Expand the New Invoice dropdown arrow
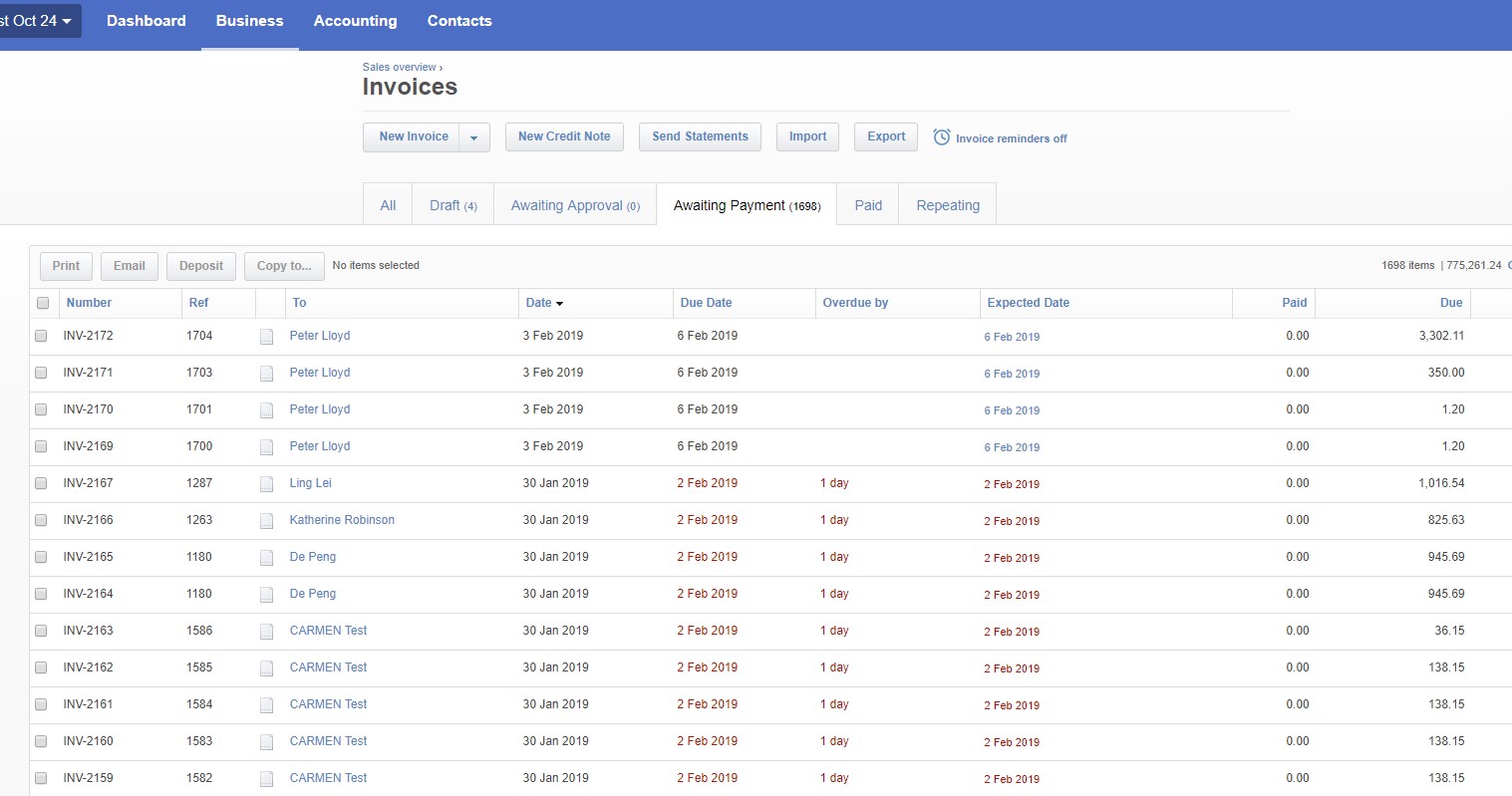1512x796 pixels. point(474,137)
